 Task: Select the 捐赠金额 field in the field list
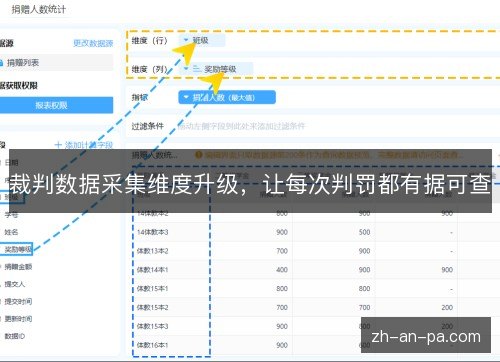click(x=18, y=267)
